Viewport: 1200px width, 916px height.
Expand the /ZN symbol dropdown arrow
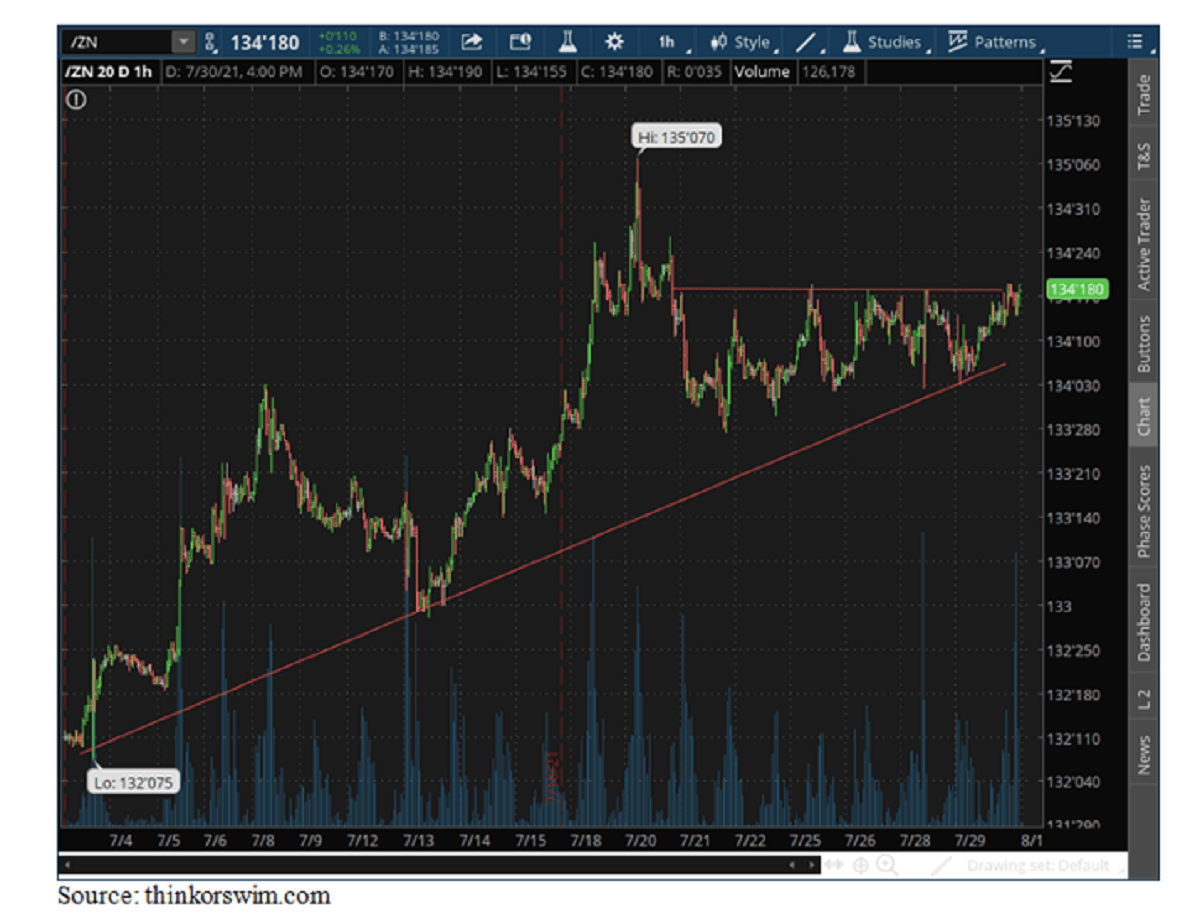[182, 42]
